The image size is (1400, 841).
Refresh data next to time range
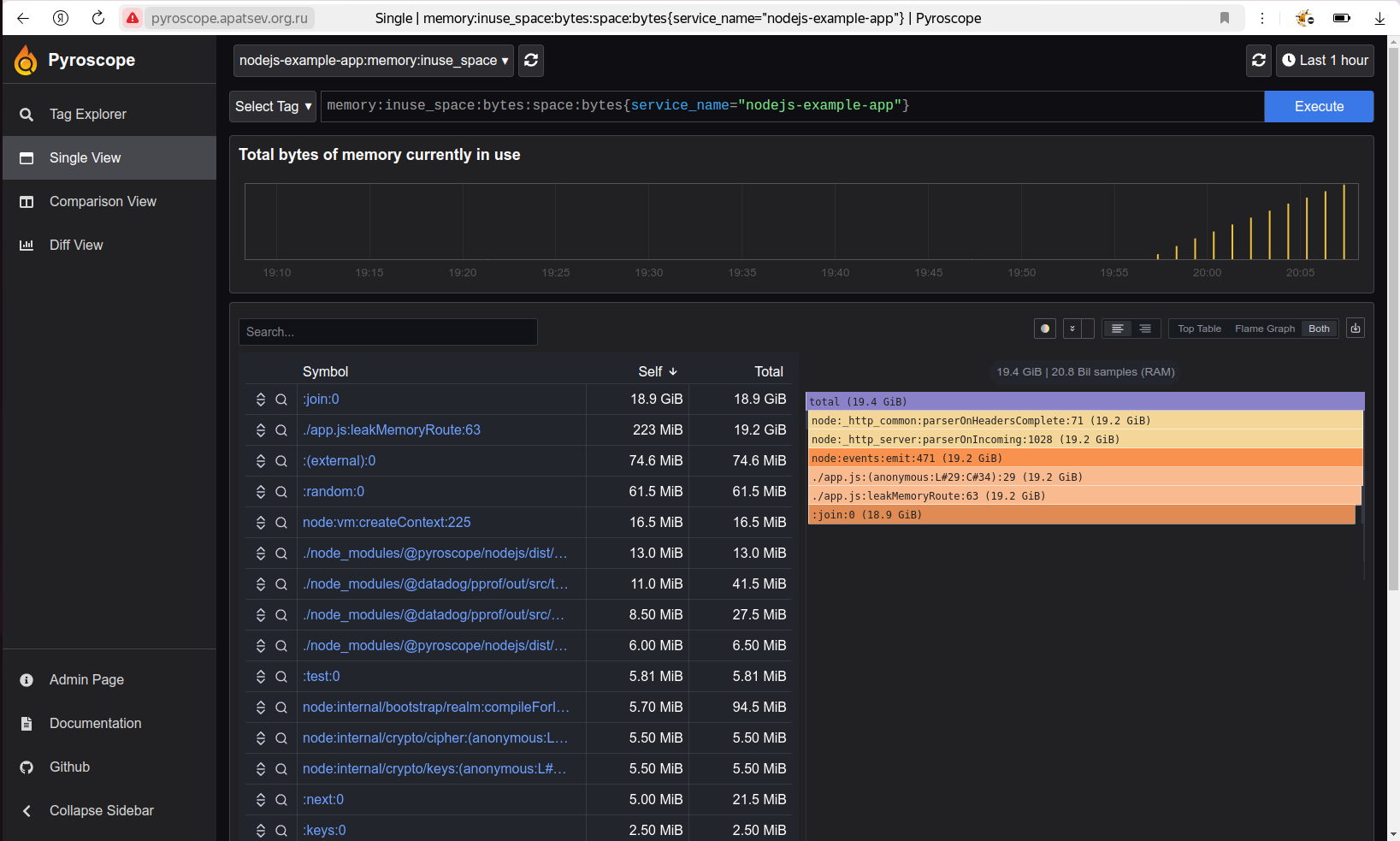tap(1259, 60)
